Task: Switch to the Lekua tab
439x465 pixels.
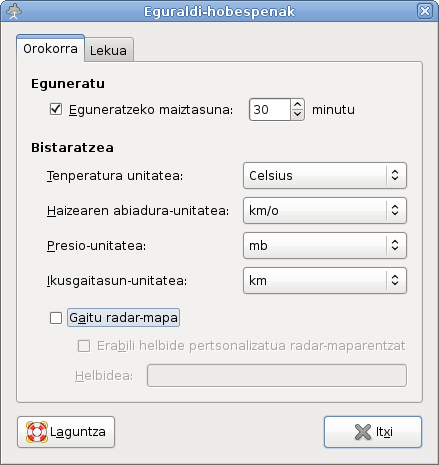Action: (x=109, y=50)
